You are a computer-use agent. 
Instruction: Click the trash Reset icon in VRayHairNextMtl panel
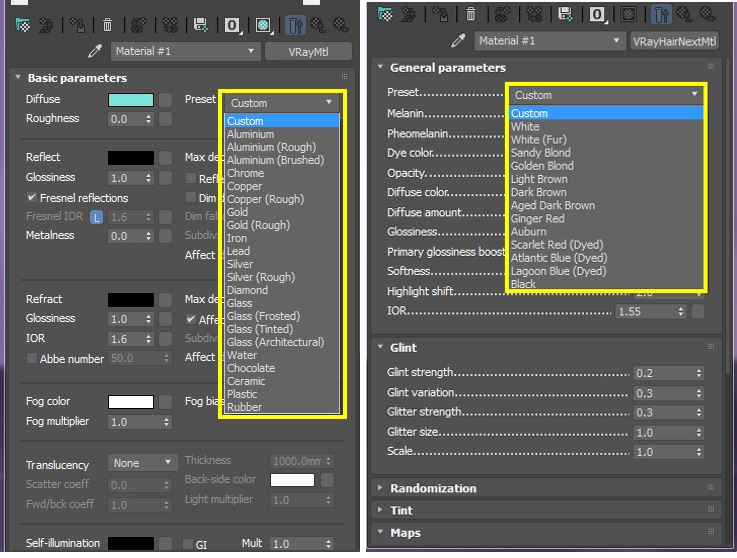coord(470,15)
